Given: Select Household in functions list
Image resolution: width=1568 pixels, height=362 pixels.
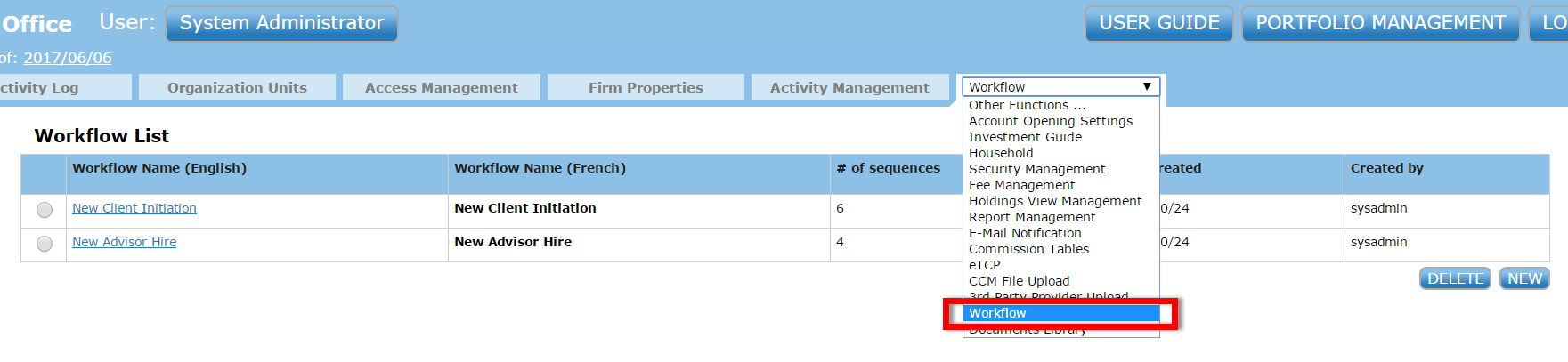Looking at the screenshot, I should 1001,153.
